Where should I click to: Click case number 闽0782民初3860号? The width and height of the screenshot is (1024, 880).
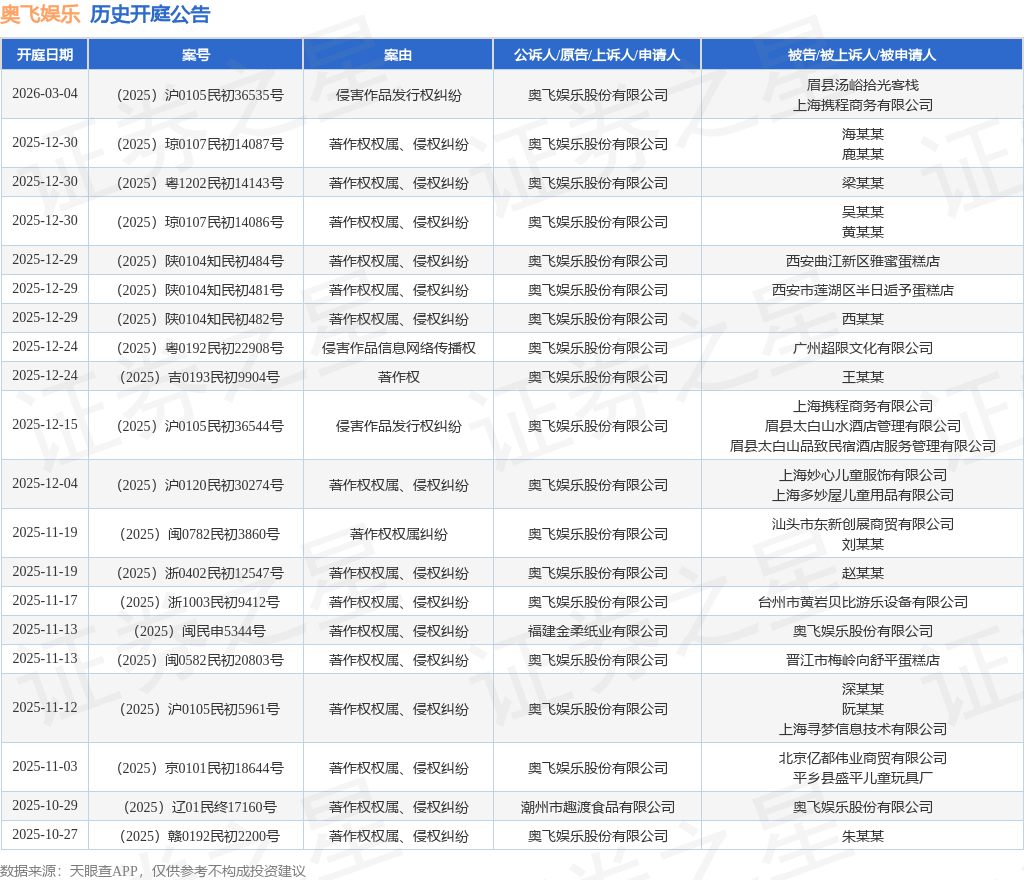200,535
